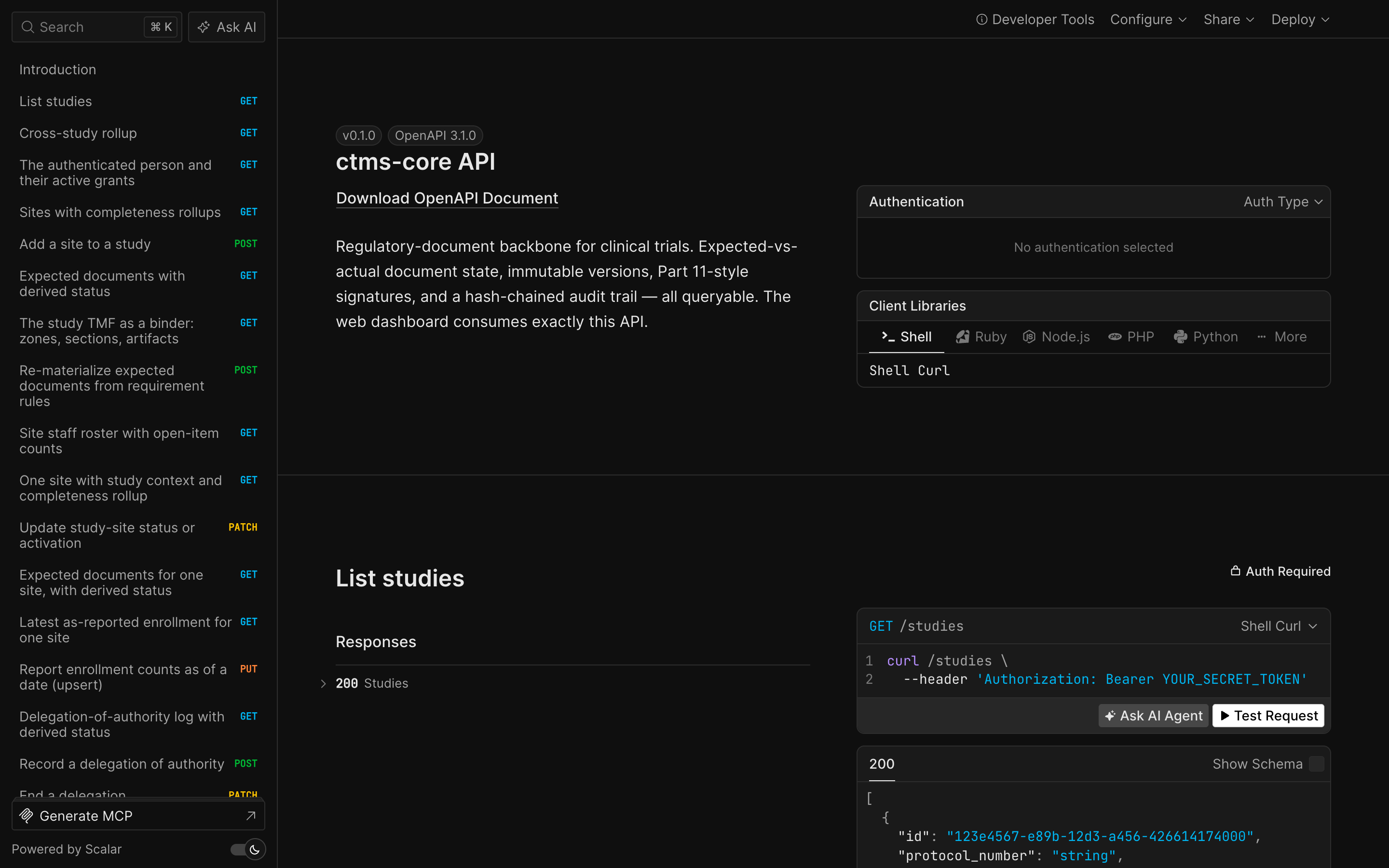Click the Shell terminal prompt icon

888,337
